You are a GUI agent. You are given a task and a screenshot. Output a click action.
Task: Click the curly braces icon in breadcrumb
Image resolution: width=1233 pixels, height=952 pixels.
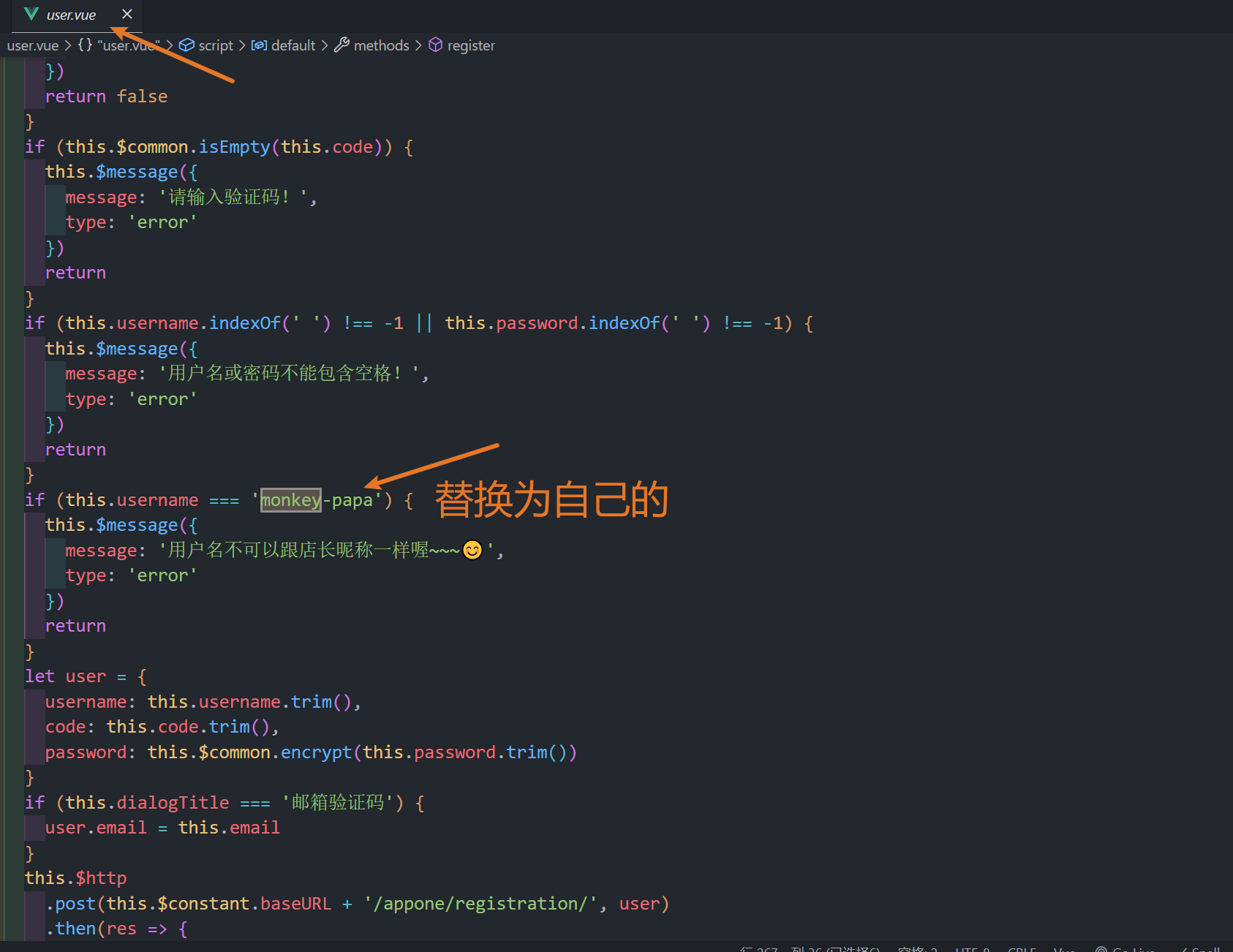click(x=85, y=45)
